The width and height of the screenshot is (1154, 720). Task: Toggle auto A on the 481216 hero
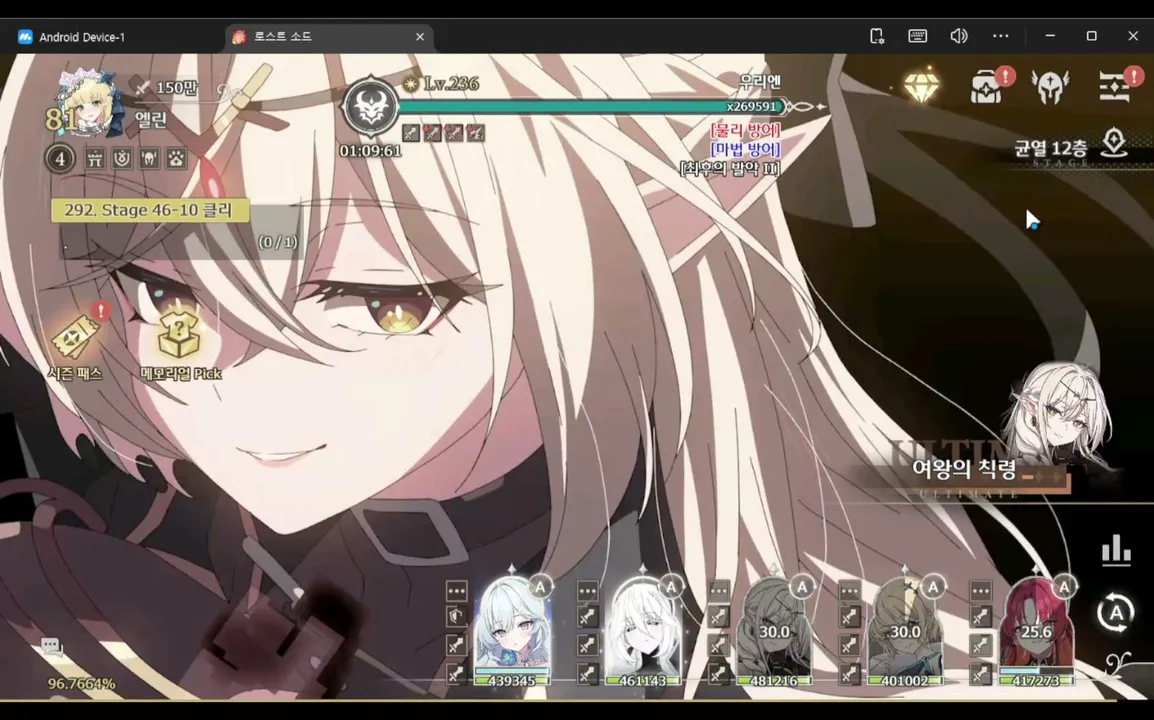tap(801, 587)
